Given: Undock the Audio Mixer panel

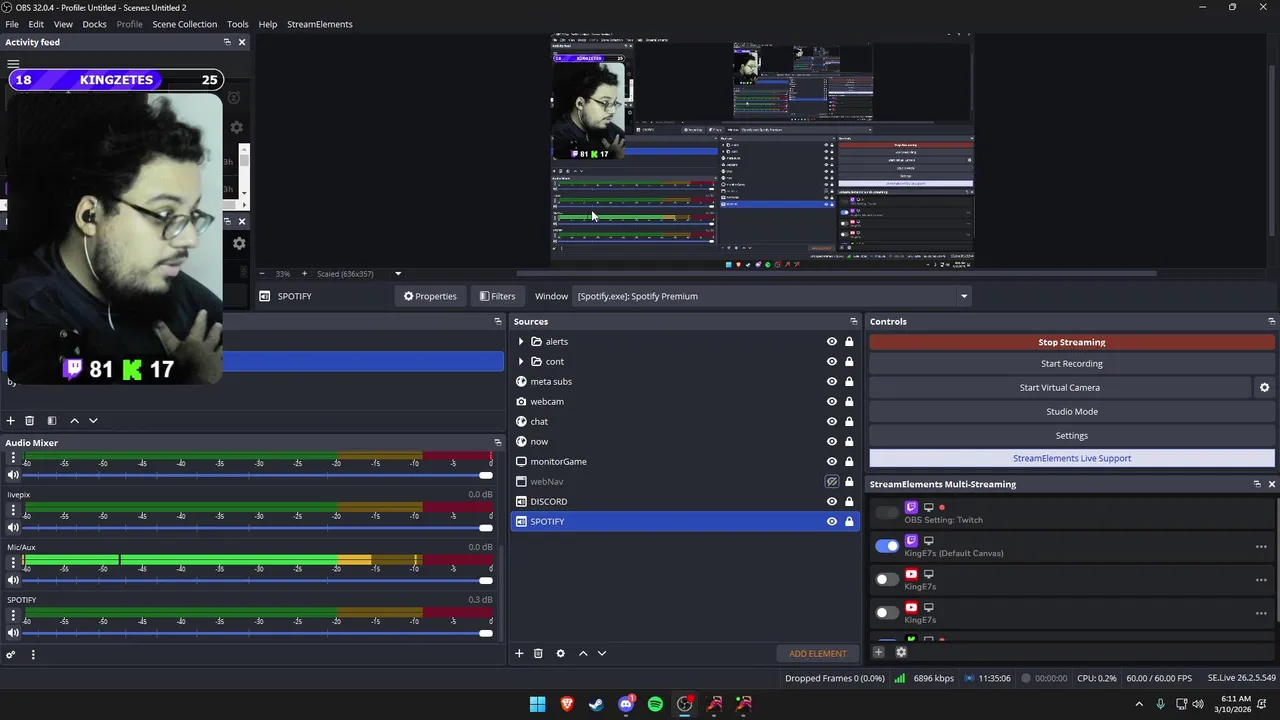Looking at the screenshot, I should coord(497,443).
